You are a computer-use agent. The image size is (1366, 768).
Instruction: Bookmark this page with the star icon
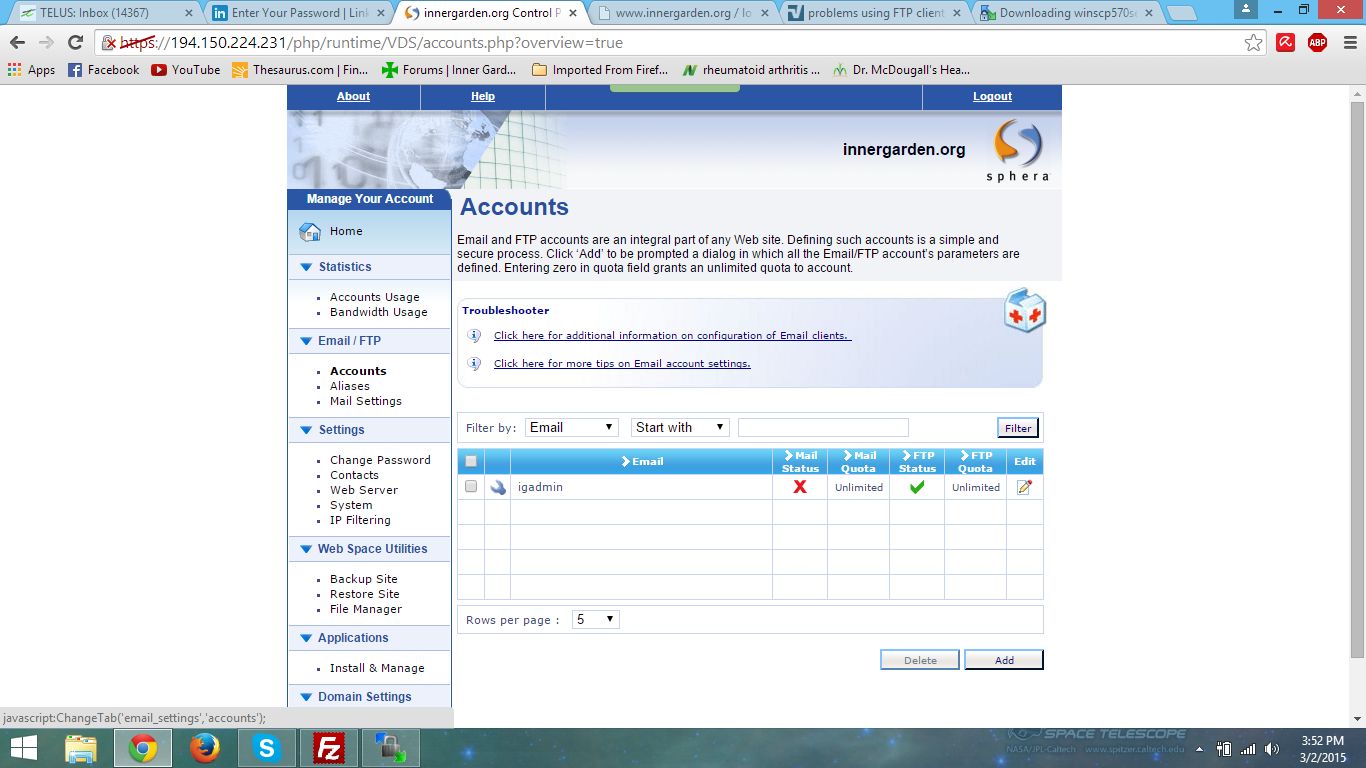point(1253,43)
